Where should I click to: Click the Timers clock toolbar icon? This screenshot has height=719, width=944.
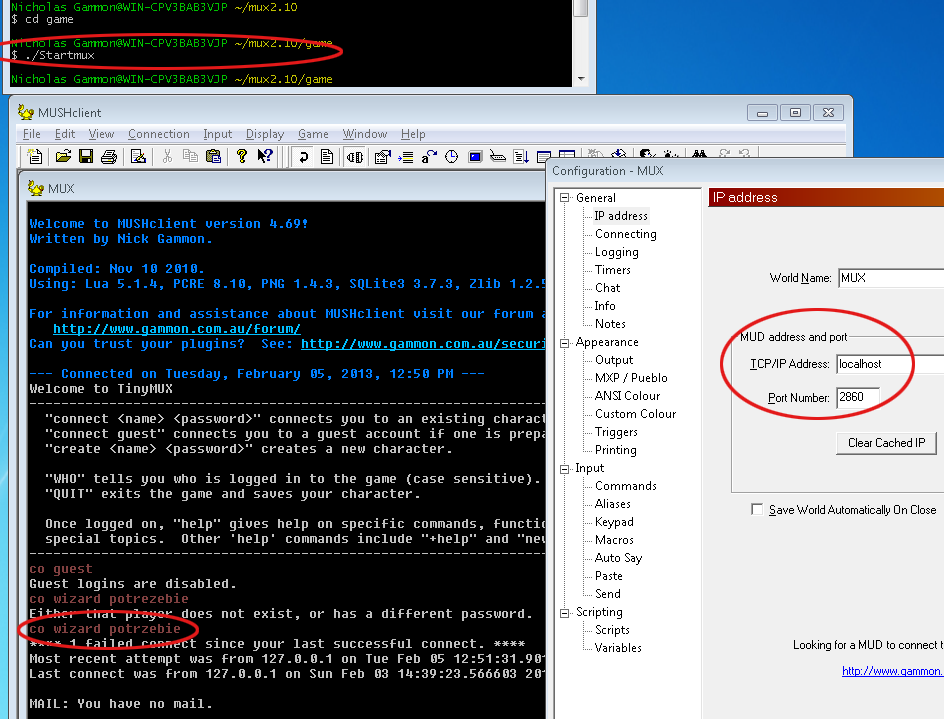pyautogui.click(x=452, y=157)
